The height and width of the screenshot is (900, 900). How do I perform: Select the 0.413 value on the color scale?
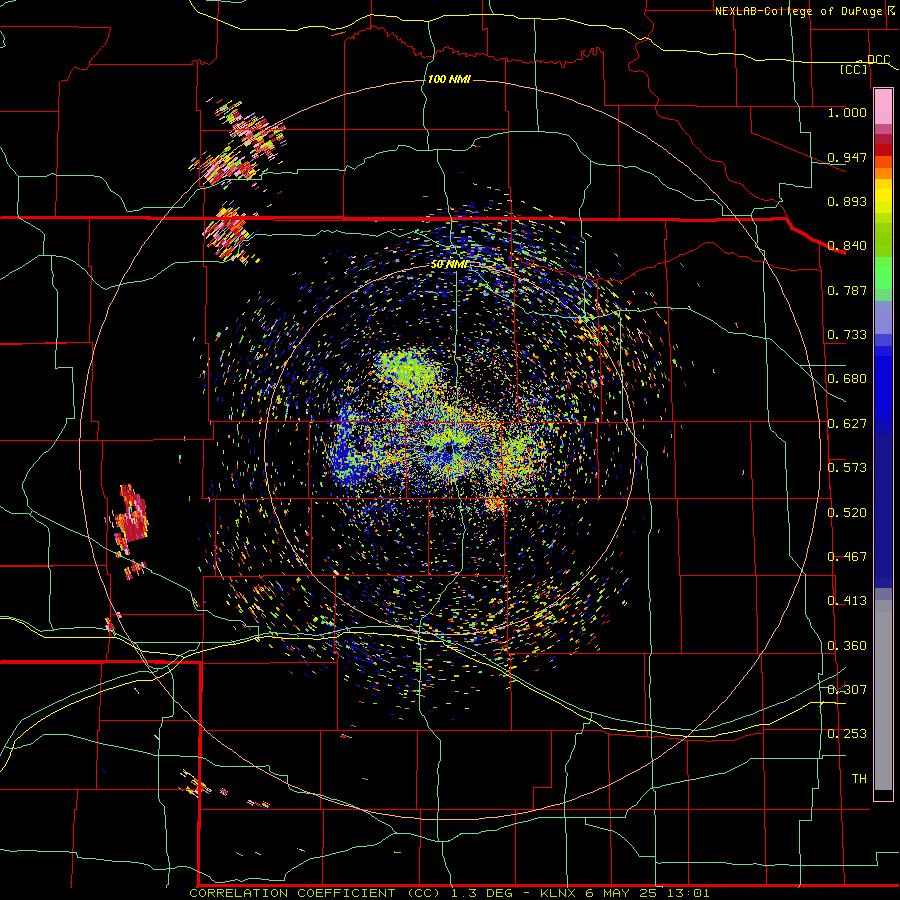pyautogui.click(x=847, y=600)
